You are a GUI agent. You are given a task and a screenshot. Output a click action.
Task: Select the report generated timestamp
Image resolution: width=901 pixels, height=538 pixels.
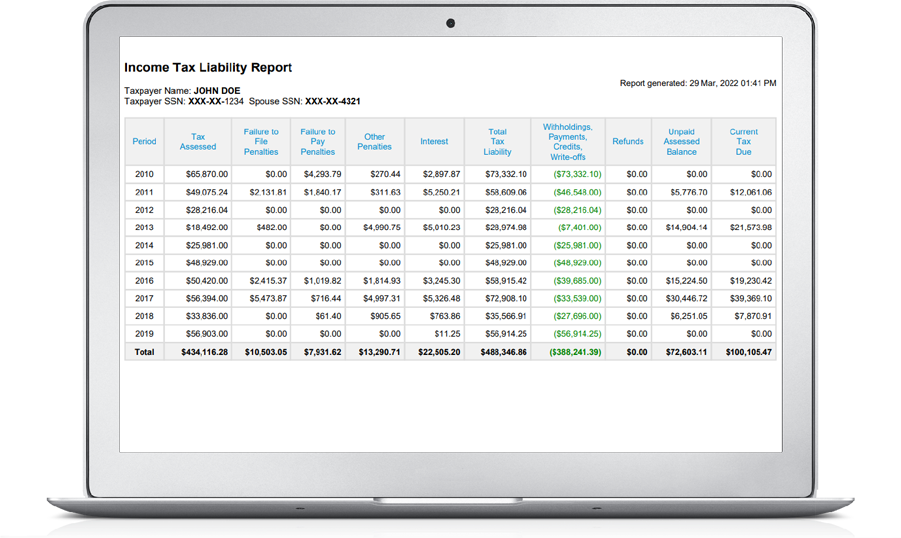pos(698,83)
